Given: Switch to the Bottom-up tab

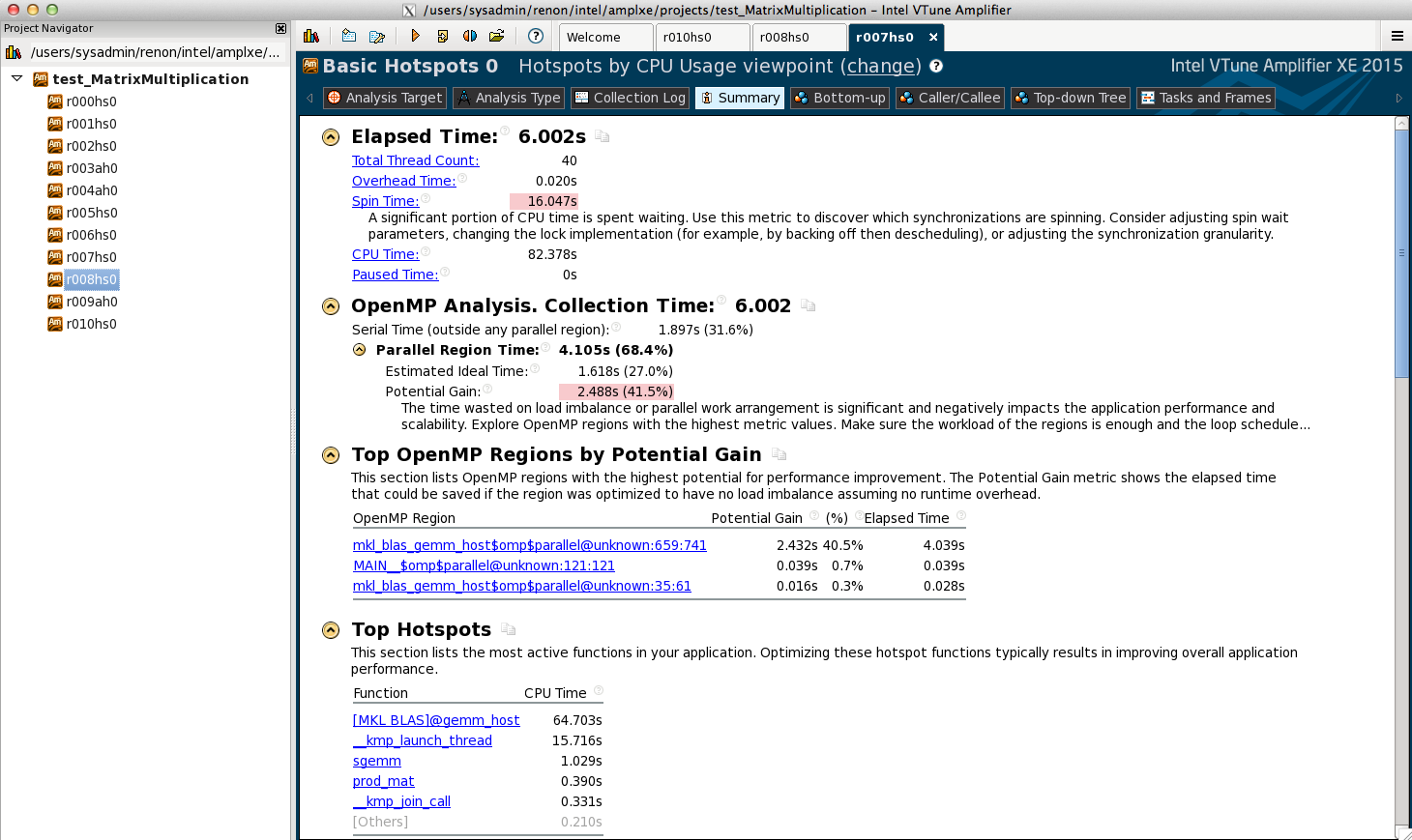Looking at the screenshot, I should tap(838, 98).
